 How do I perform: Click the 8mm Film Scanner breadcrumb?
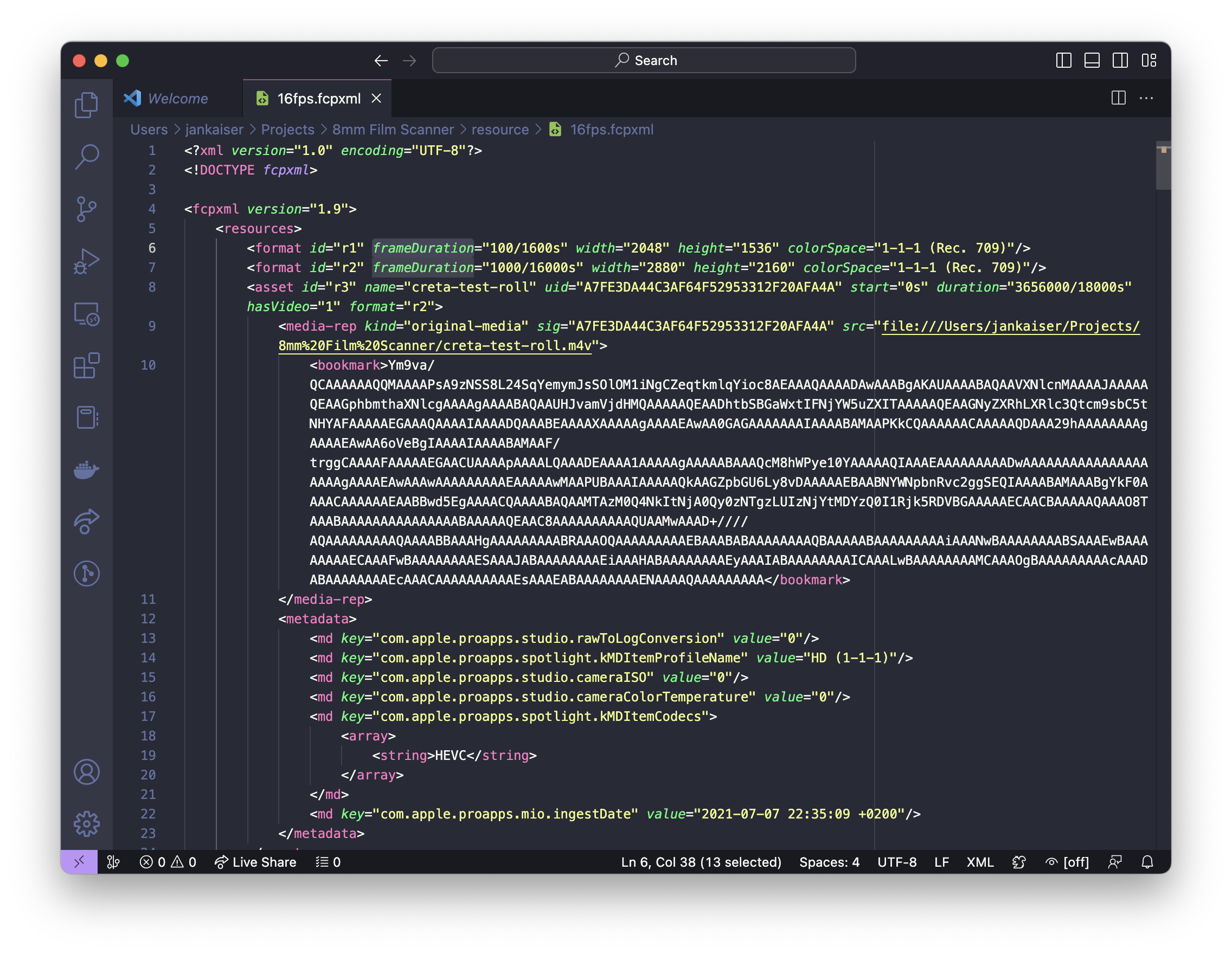click(393, 130)
